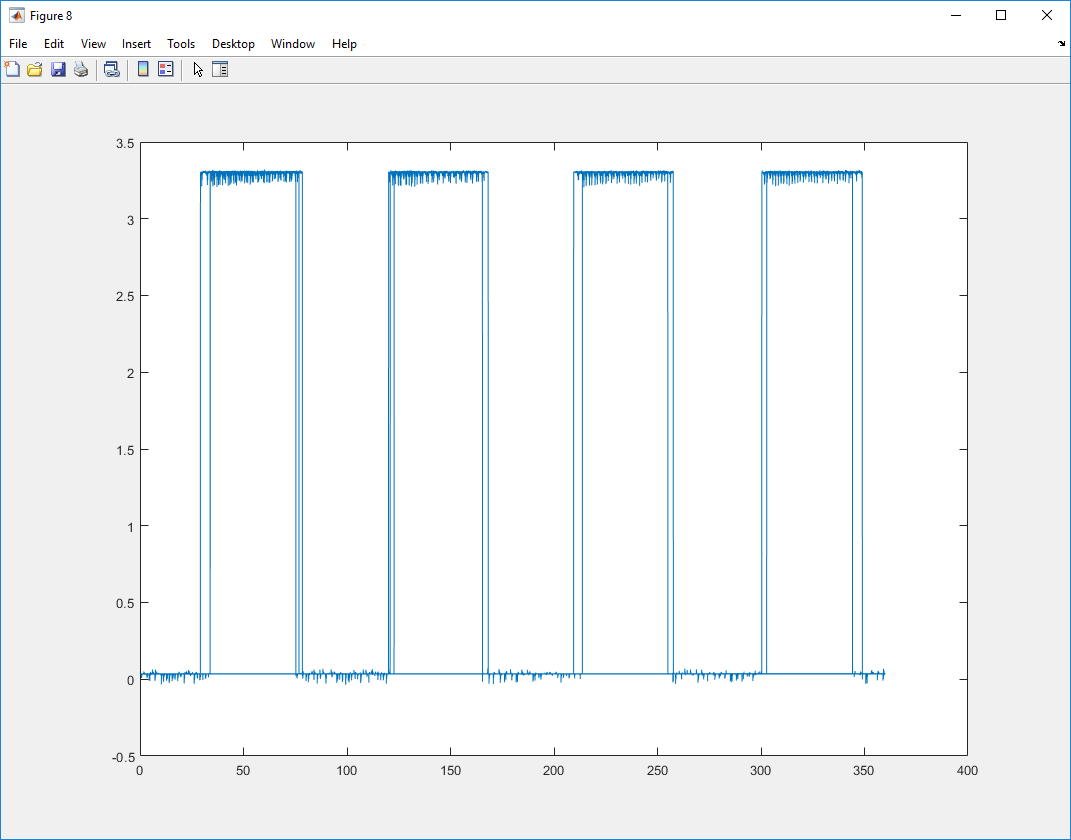Click the Link Plot icon
Screen dimensions: 1071x840
point(112,69)
